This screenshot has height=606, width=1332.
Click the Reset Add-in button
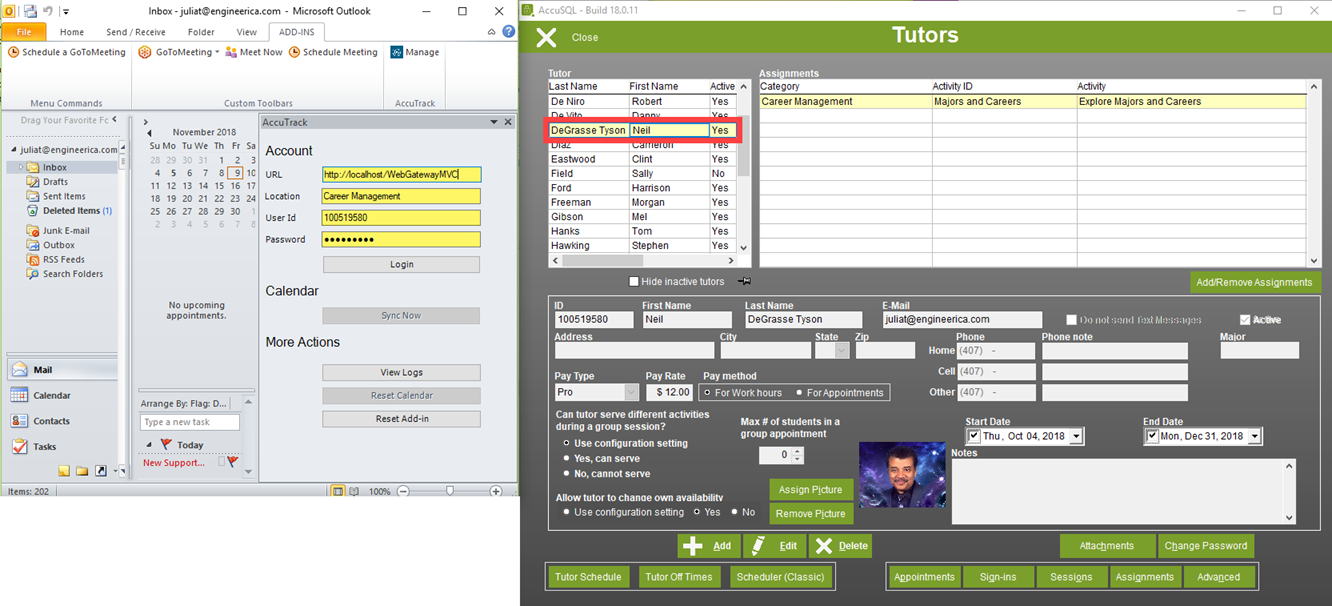[401, 419]
